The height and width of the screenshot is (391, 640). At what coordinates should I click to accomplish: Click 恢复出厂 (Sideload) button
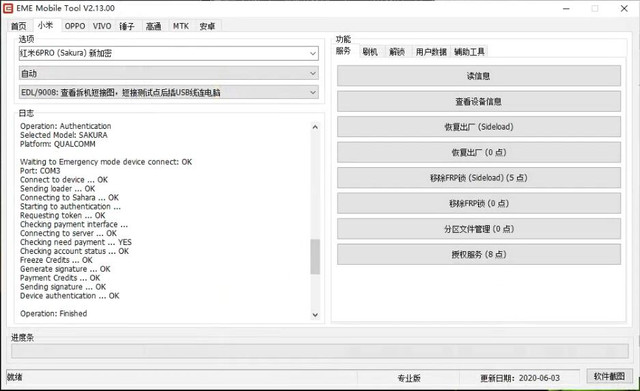coord(479,127)
